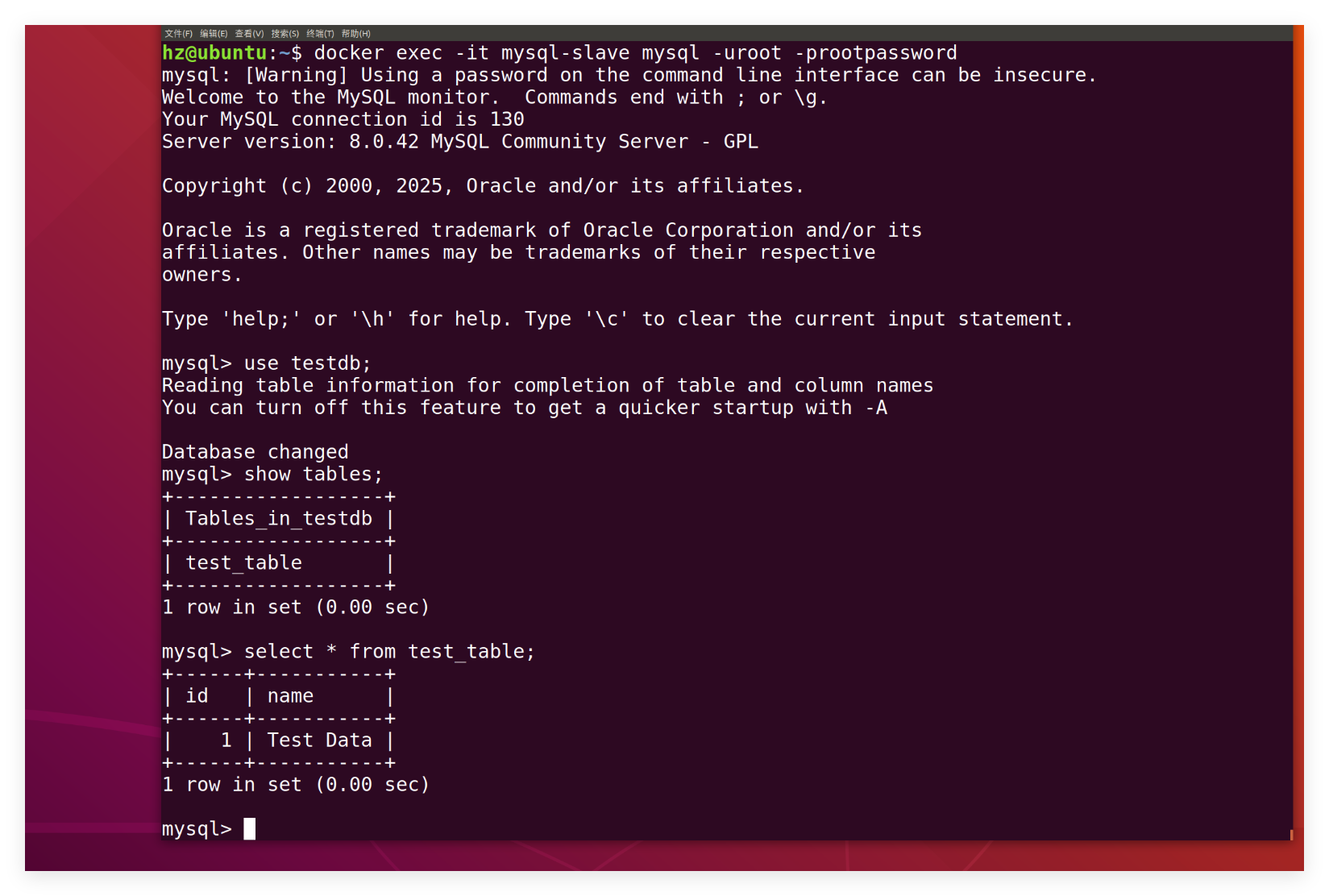Click the 'name' column header in query output
Image resolution: width=1329 pixels, height=896 pixels.
[290, 696]
